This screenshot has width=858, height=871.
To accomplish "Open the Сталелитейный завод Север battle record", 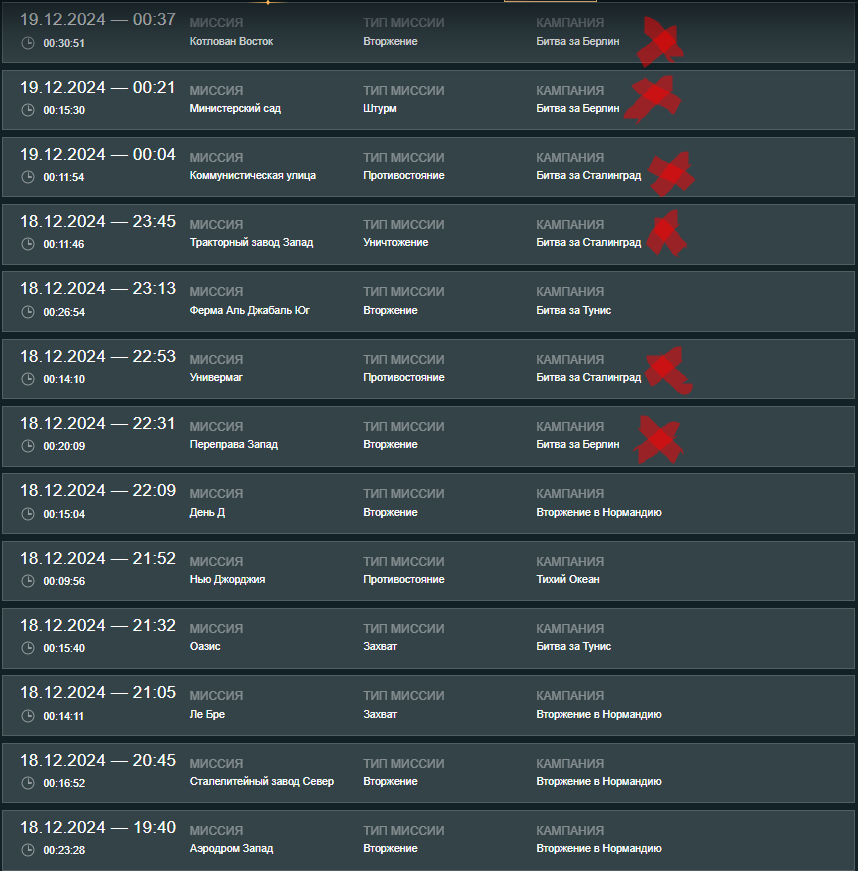I will point(428,773).
